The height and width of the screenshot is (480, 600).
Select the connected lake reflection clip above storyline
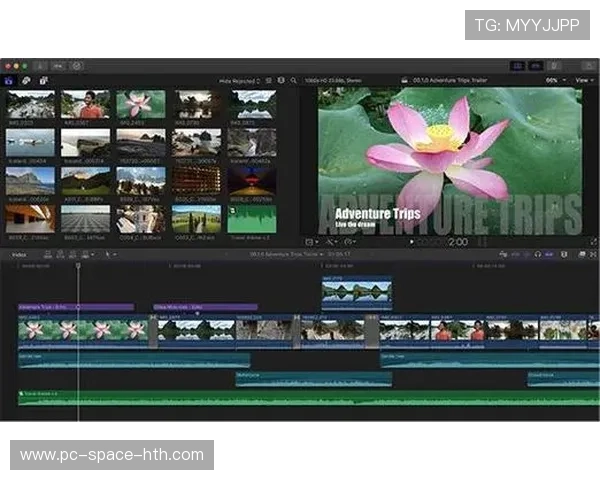(x=357, y=293)
